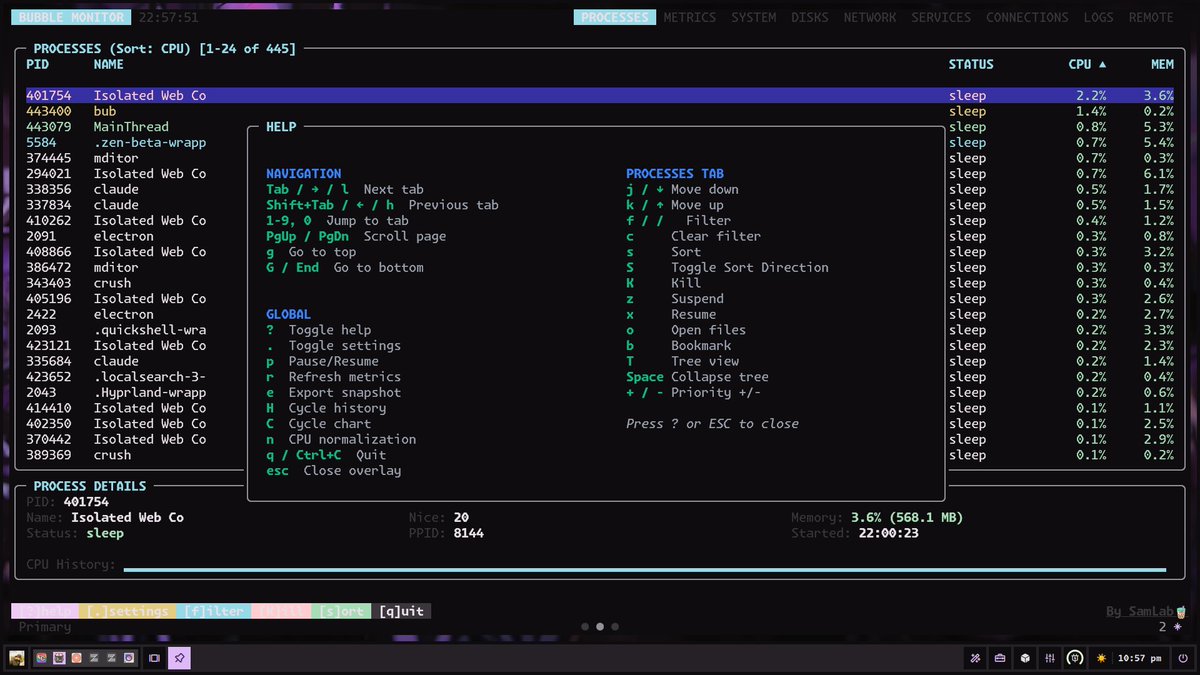Open the alarm clock tray icon
This screenshot has width=1200, height=675.
tap(1075, 659)
